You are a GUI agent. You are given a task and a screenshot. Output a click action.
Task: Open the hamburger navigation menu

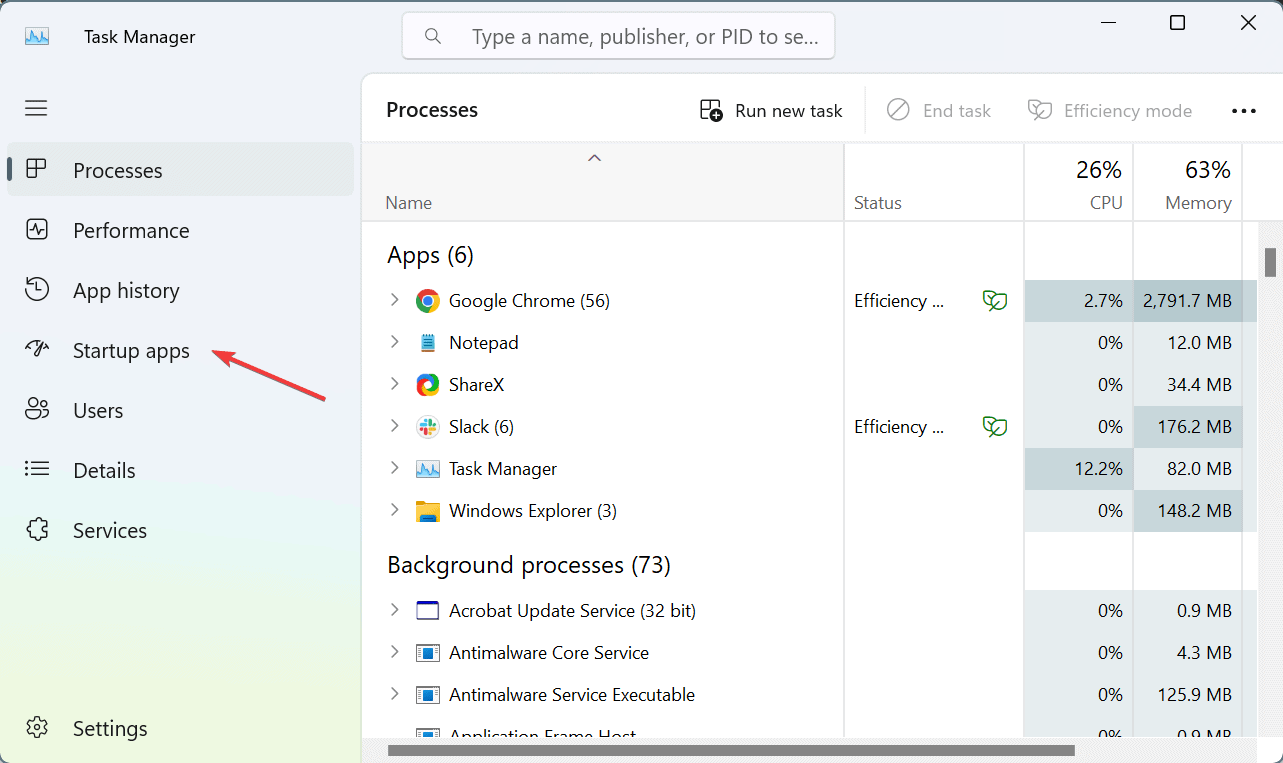click(36, 108)
